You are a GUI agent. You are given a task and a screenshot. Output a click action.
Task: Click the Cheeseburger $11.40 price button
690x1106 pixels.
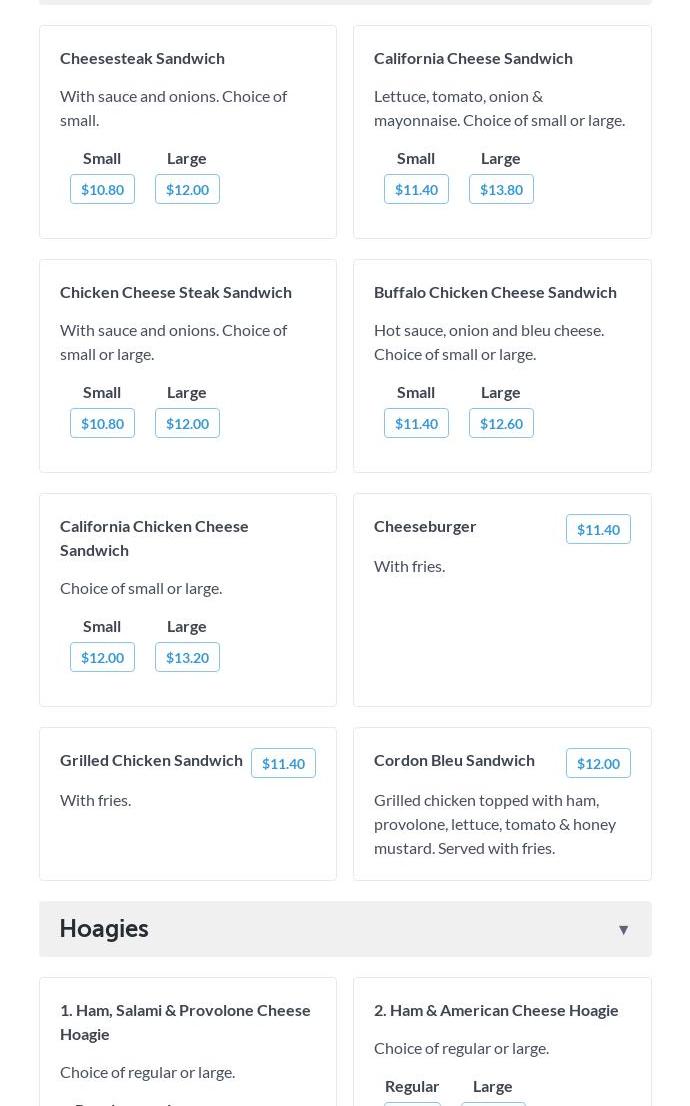point(598,529)
